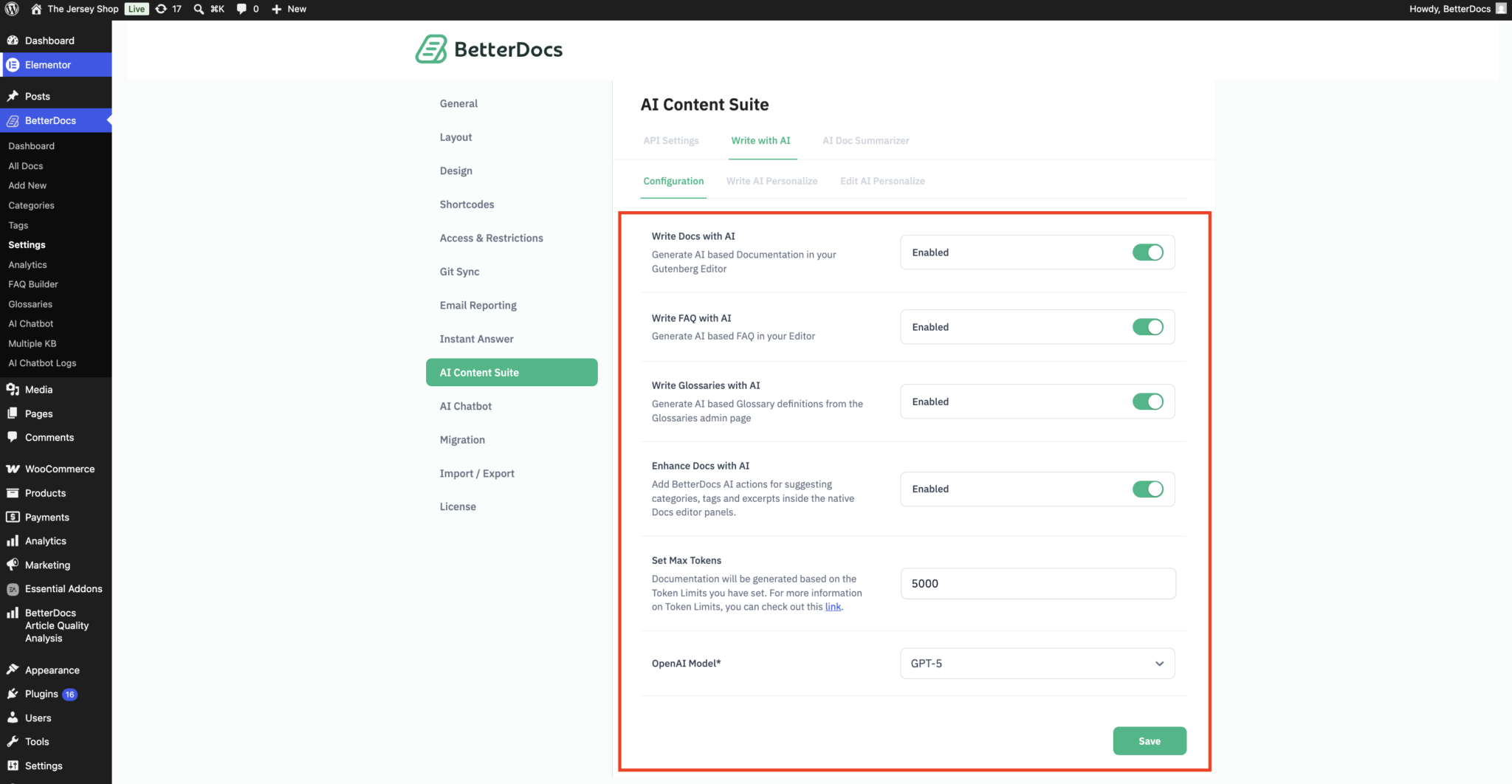
Task: Open the comments bubble icon in admin bar
Action: pos(241,9)
